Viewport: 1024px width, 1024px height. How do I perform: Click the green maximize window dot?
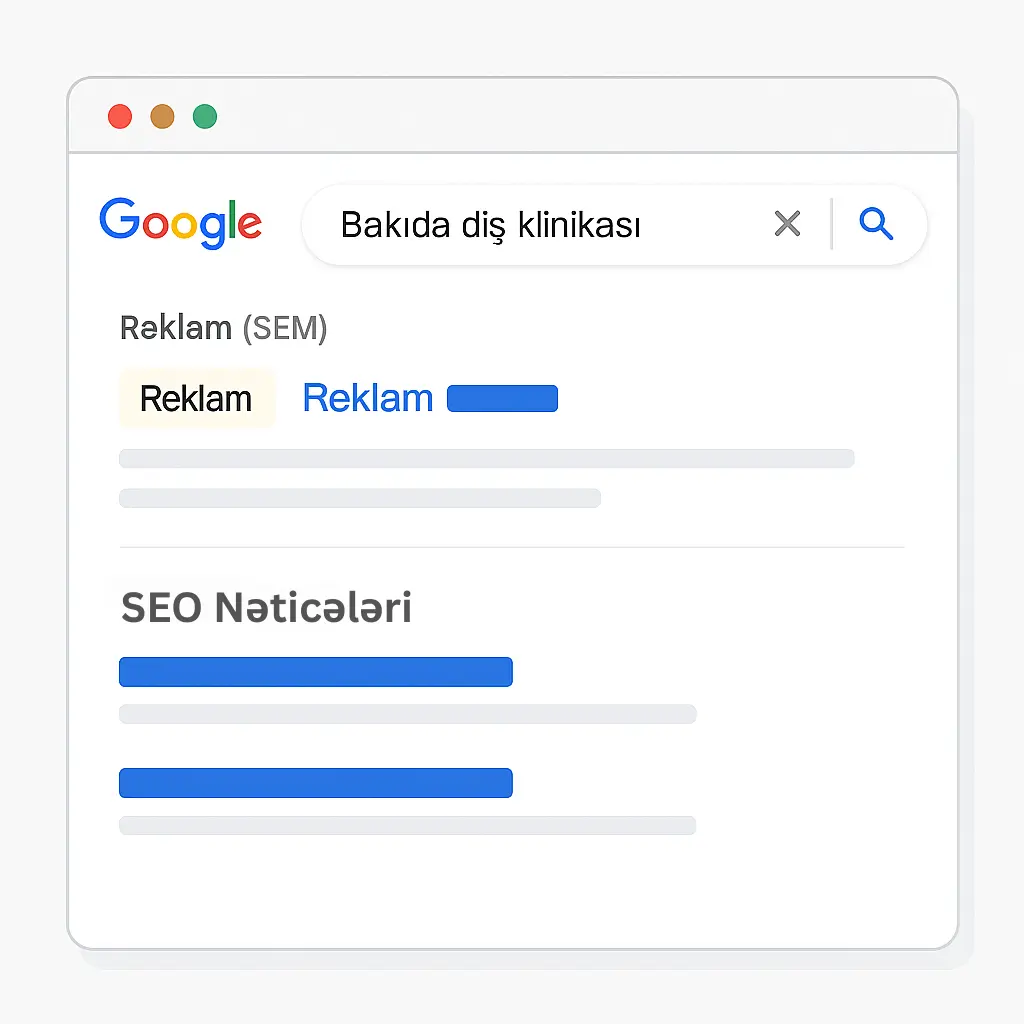pyautogui.click(x=205, y=117)
